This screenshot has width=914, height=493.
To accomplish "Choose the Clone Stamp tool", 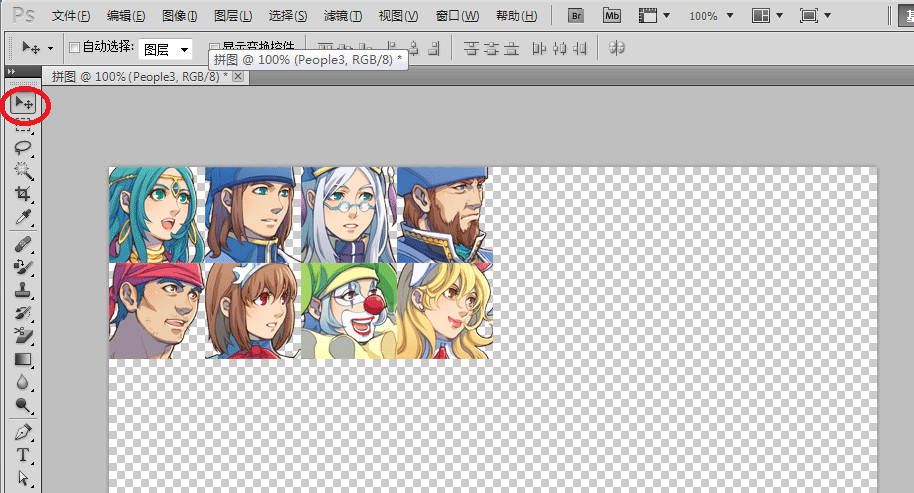I will pyautogui.click(x=23, y=290).
